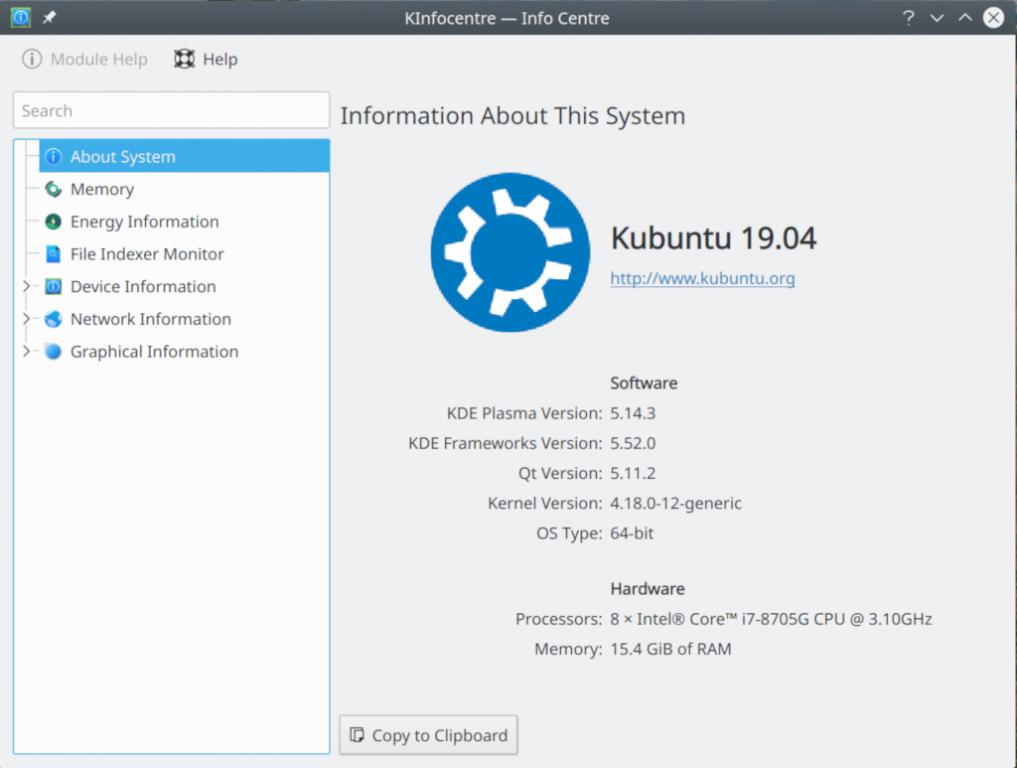Click the pin icon in title bar
Image resolution: width=1017 pixels, height=768 pixels.
(49, 18)
